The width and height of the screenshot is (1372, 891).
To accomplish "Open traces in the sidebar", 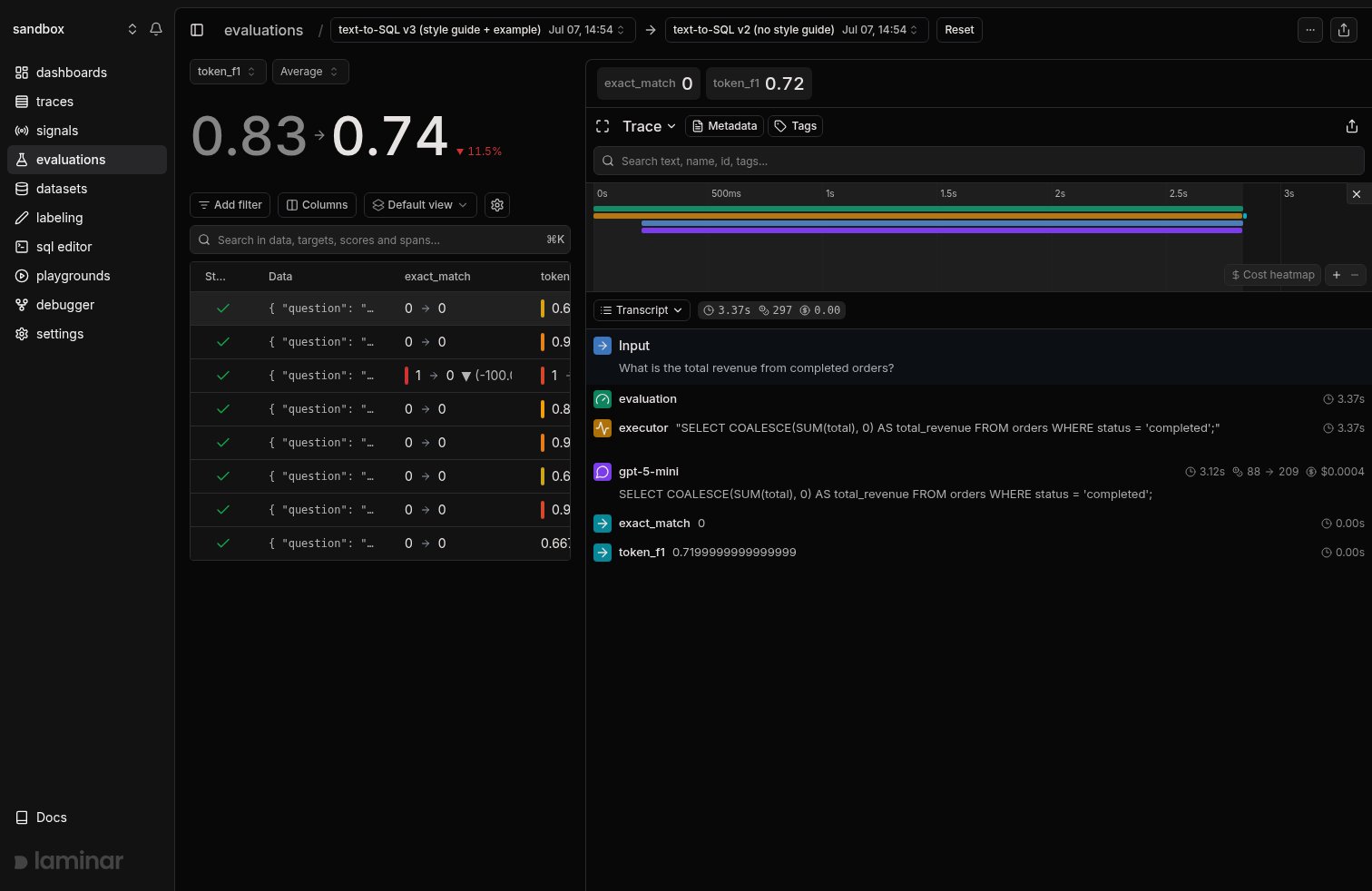I will 87,102.
